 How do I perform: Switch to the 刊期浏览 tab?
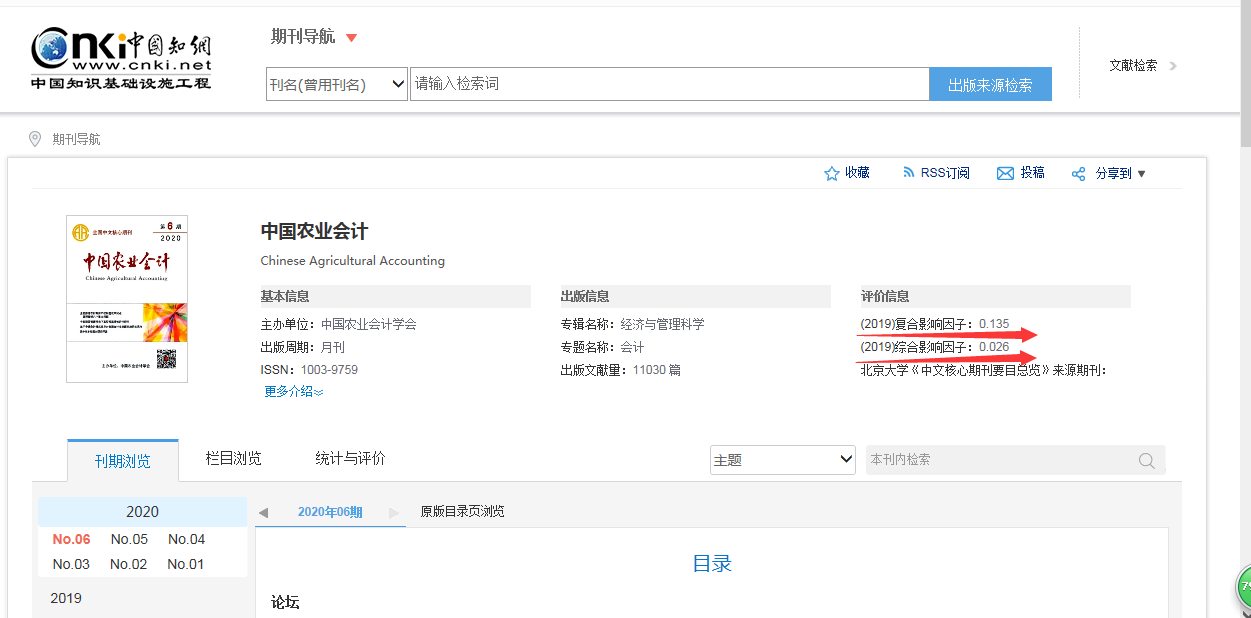click(x=123, y=461)
